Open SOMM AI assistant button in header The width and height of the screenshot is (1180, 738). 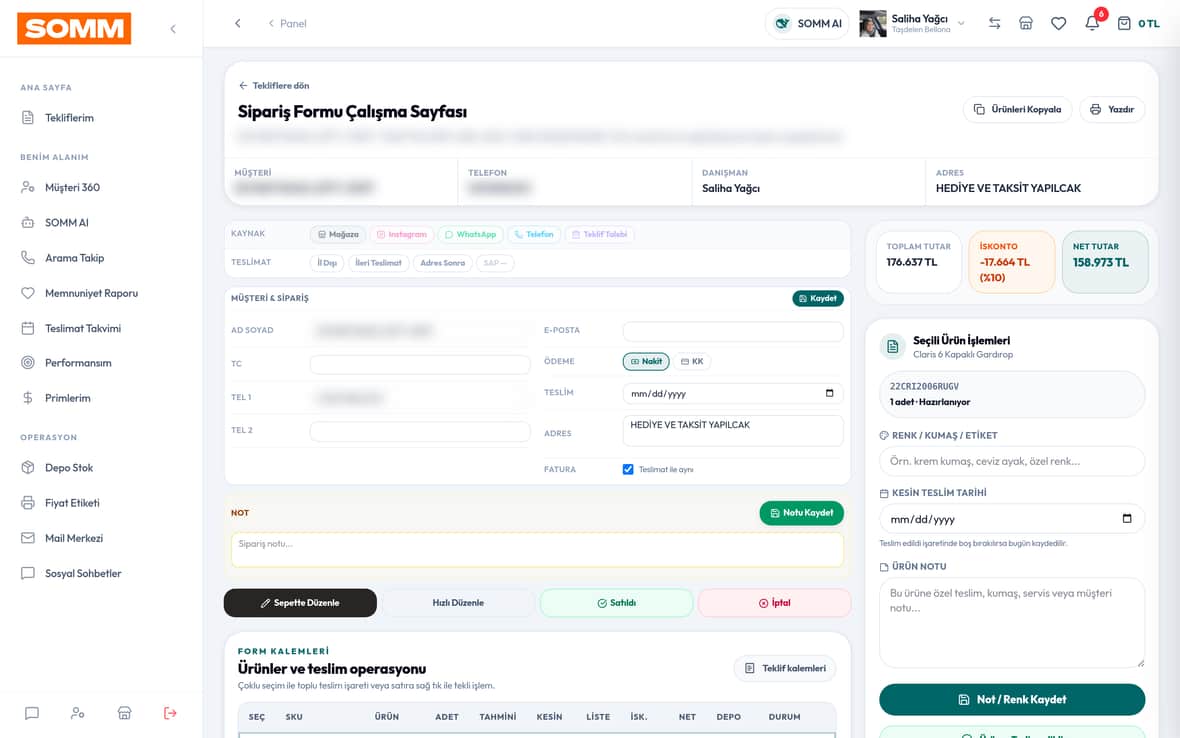coord(807,23)
